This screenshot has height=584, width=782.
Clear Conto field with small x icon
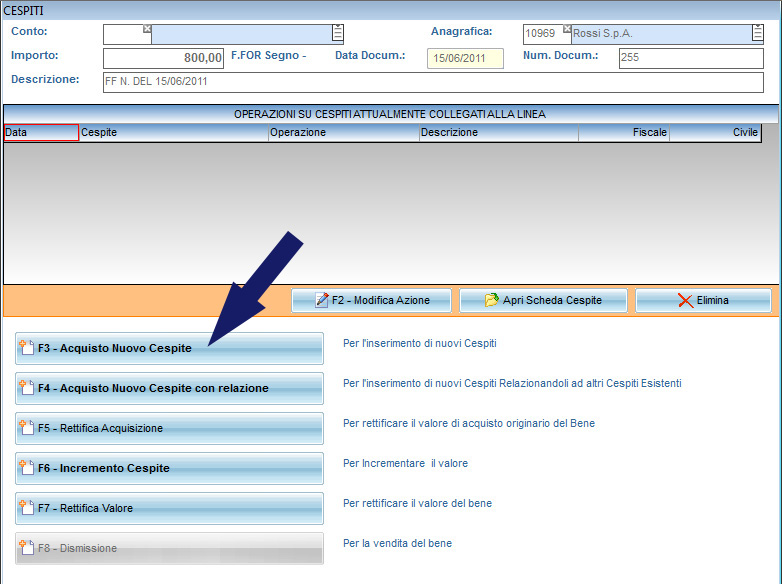[x=147, y=29]
